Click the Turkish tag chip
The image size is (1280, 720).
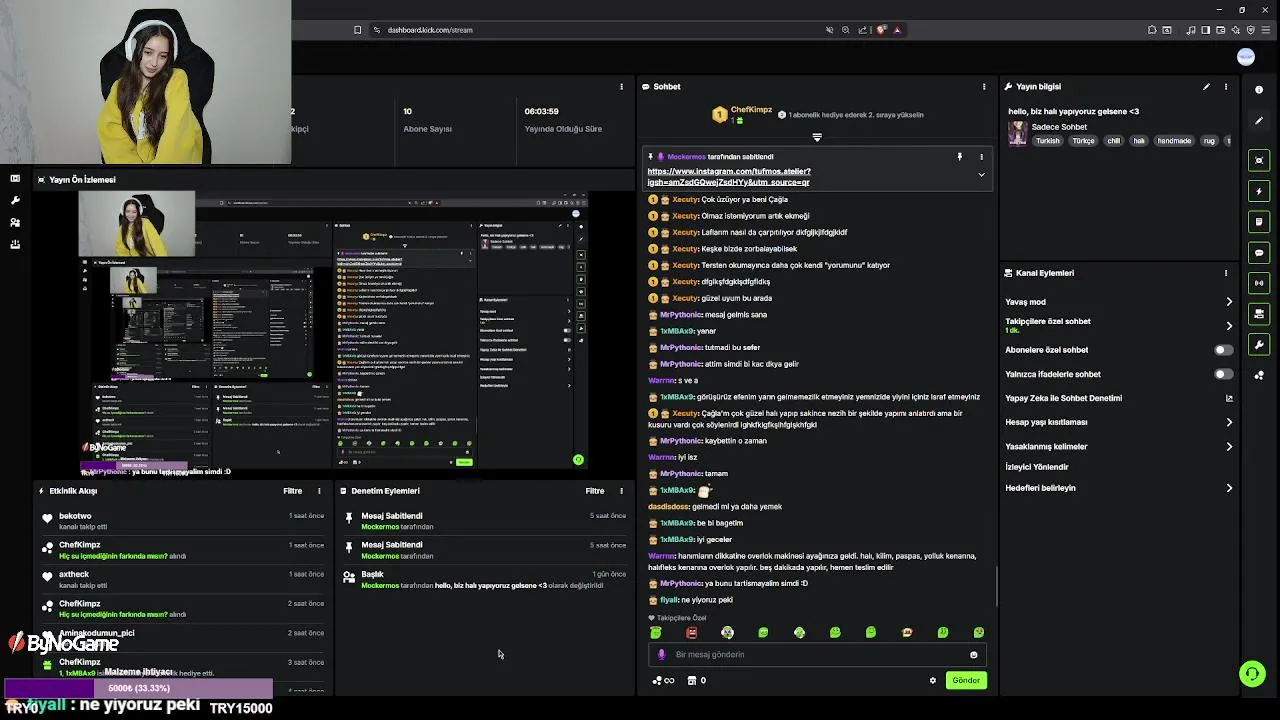tap(1048, 141)
